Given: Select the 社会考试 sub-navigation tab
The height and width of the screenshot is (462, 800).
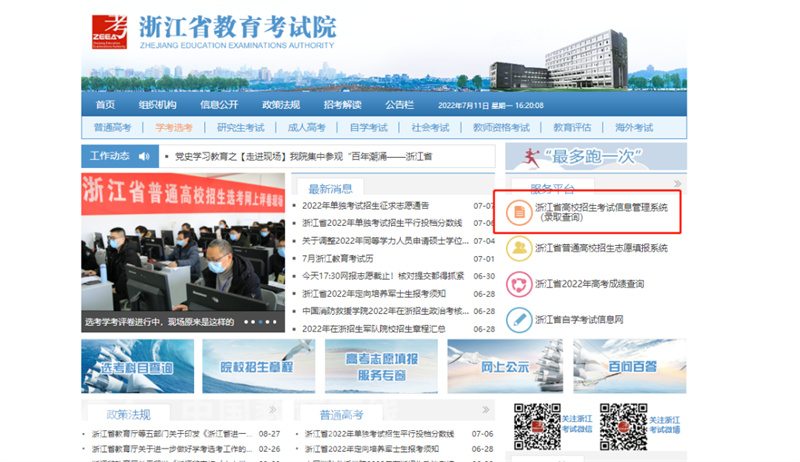Looking at the screenshot, I should (430, 127).
